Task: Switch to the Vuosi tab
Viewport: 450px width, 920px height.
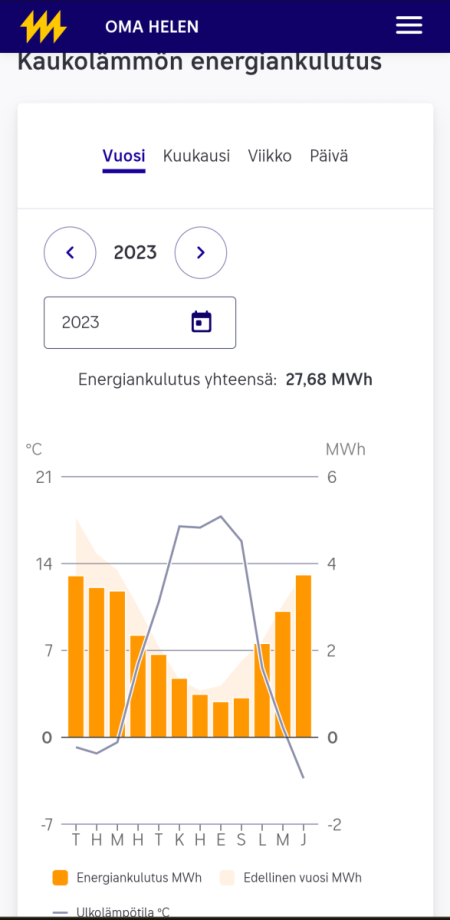Action: [x=124, y=157]
